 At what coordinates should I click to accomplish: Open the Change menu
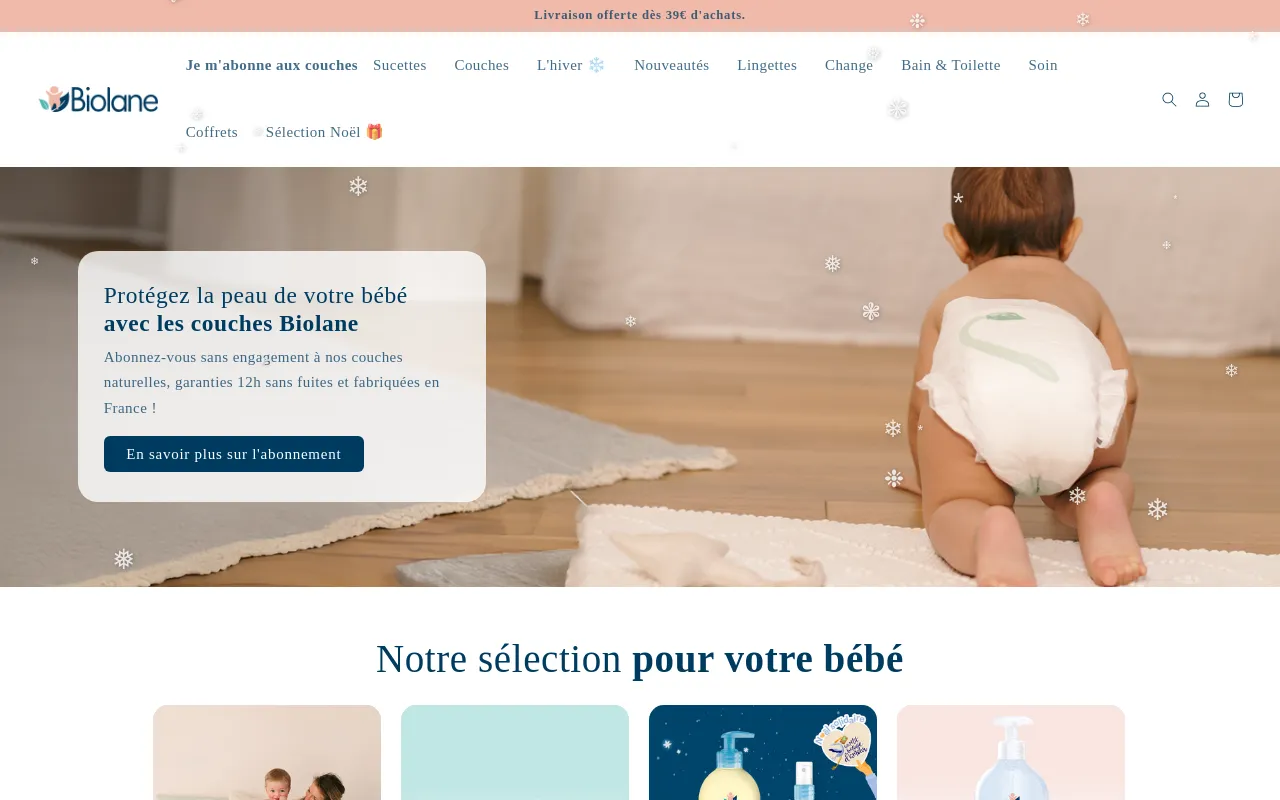(849, 65)
